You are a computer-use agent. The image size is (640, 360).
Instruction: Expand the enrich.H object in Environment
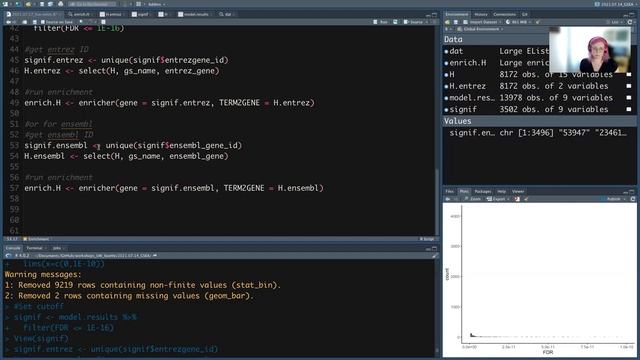[x=447, y=63]
